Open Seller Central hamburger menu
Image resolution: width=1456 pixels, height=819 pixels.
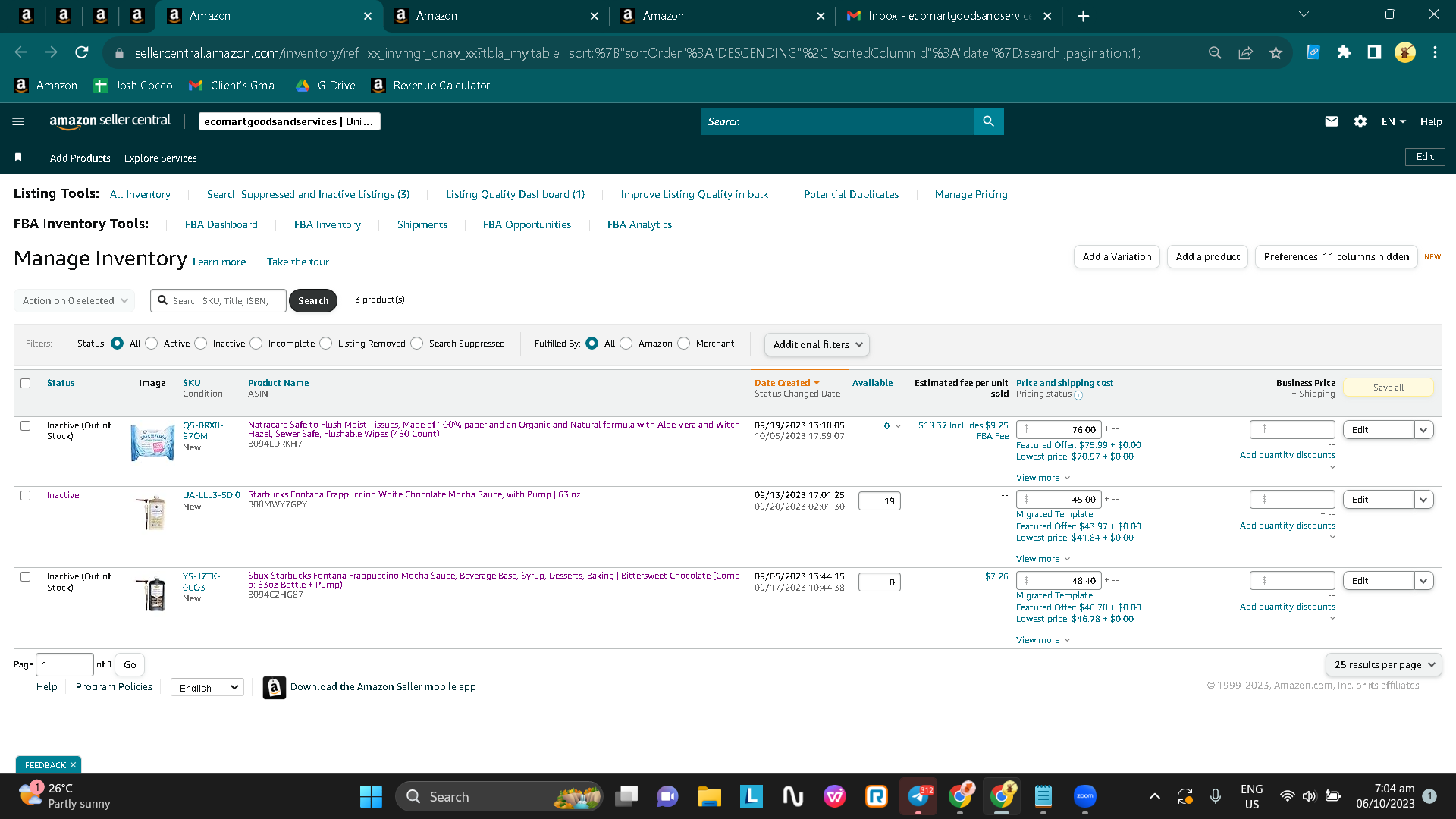[18, 121]
